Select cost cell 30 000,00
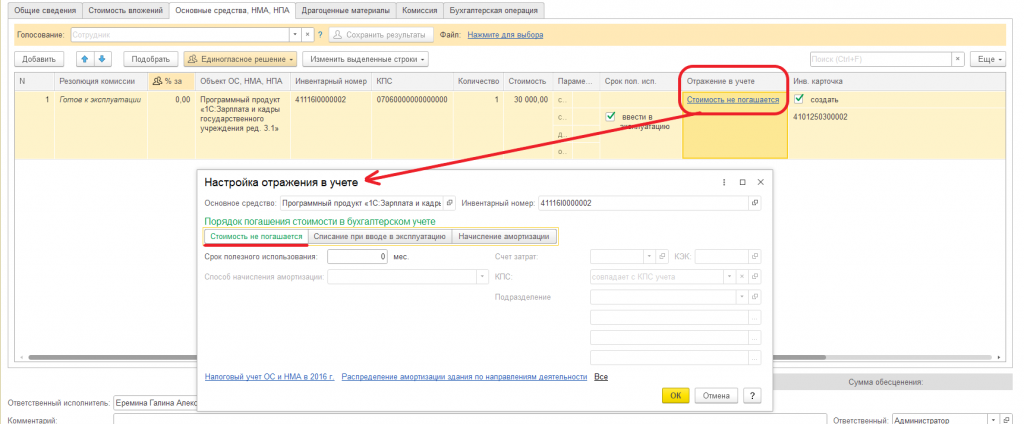 pos(530,100)
